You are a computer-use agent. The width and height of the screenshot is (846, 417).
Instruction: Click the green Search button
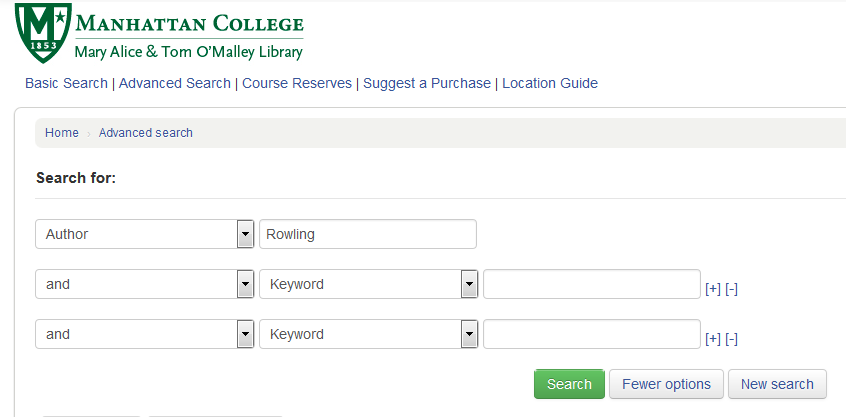(x=569, y=384)
